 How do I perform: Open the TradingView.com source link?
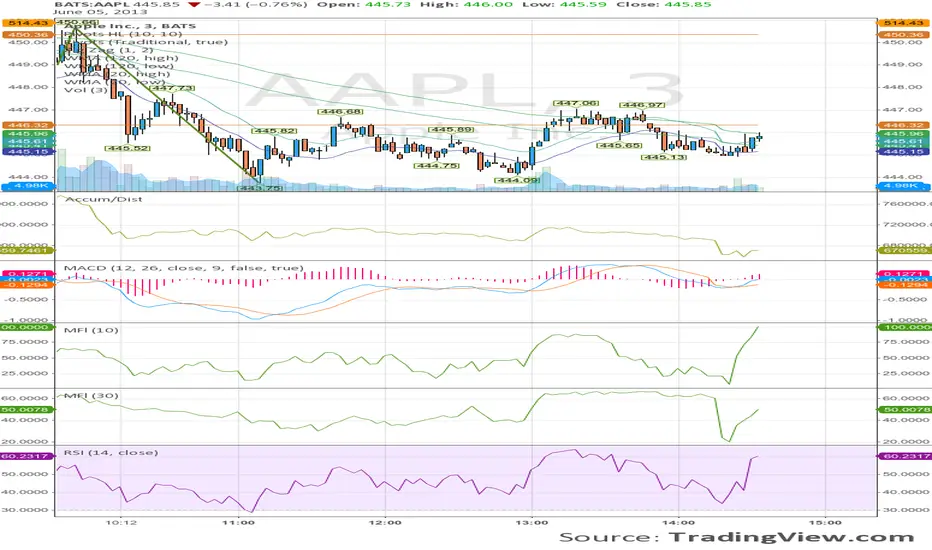coord(791,537)
